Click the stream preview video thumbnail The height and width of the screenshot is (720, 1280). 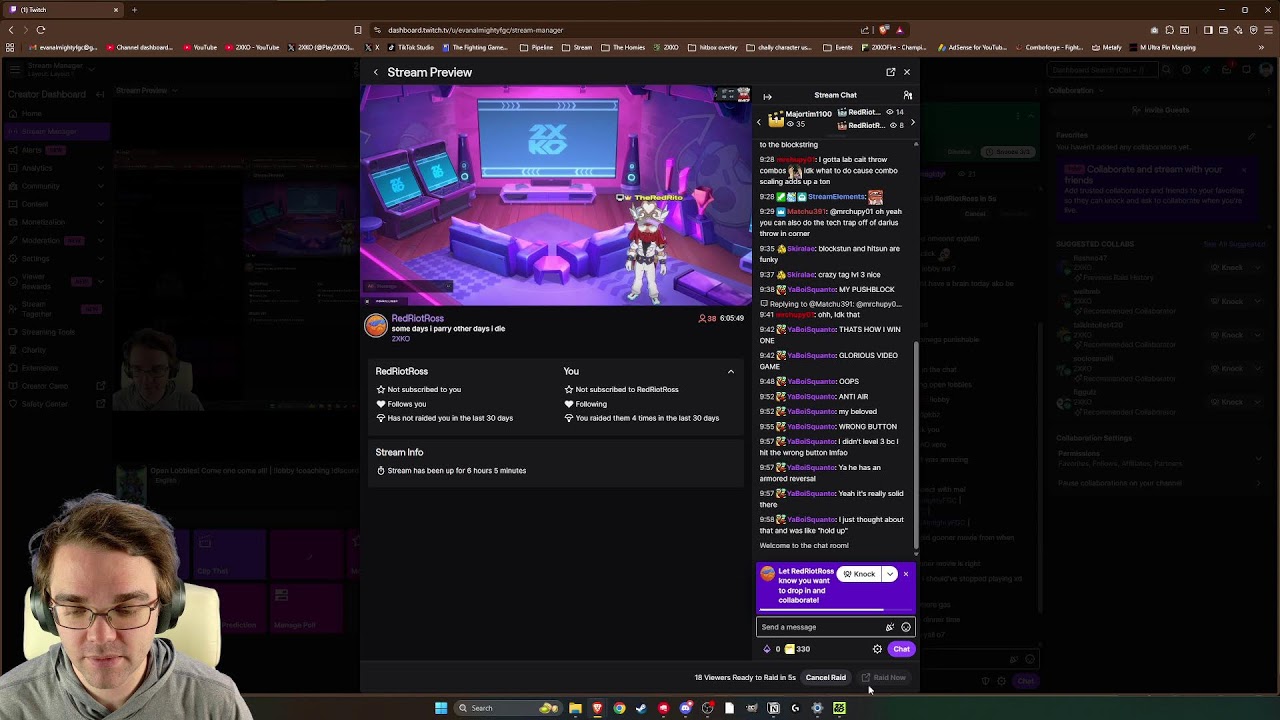click(556, 195)
